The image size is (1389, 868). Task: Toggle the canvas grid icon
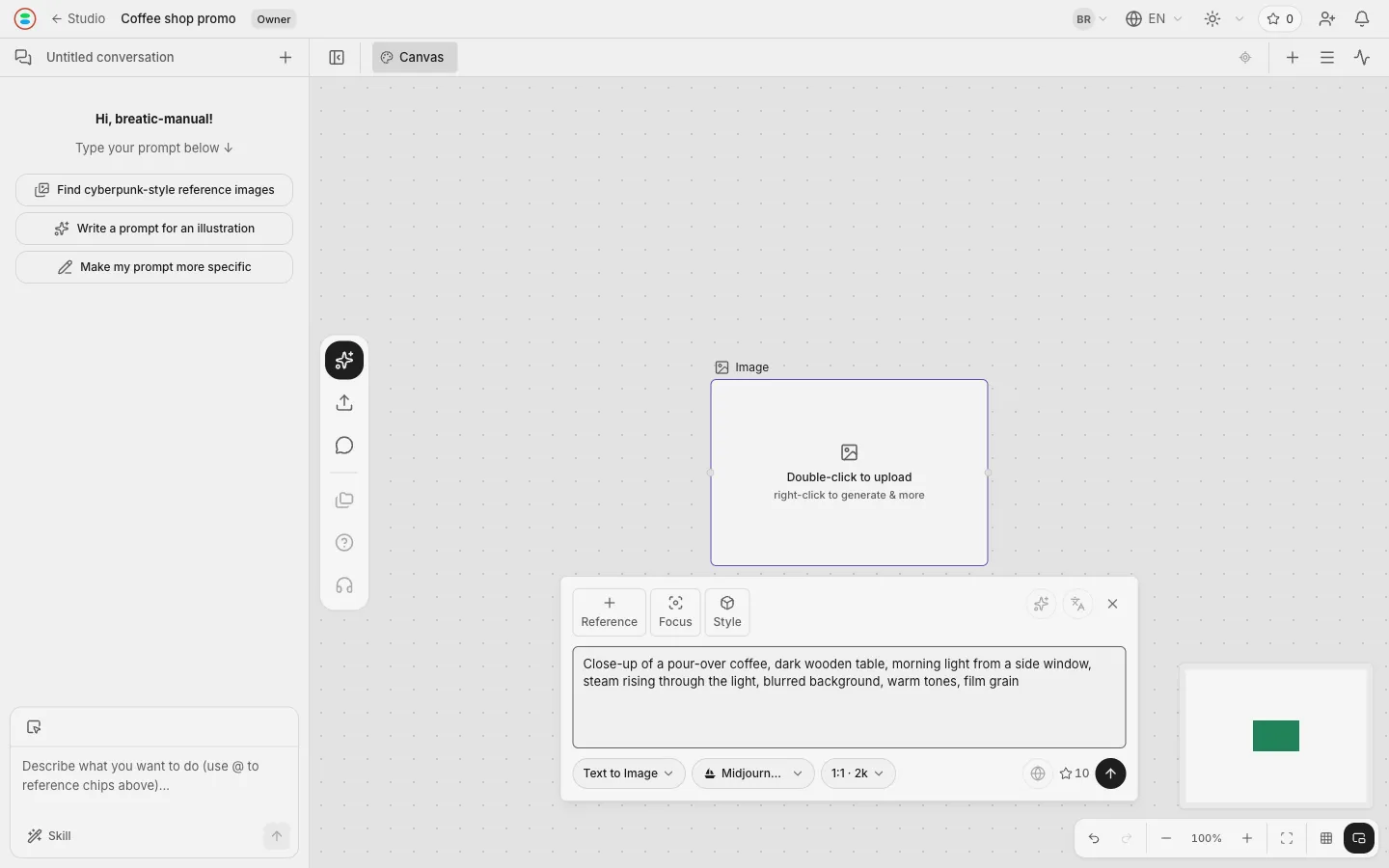1326,838
